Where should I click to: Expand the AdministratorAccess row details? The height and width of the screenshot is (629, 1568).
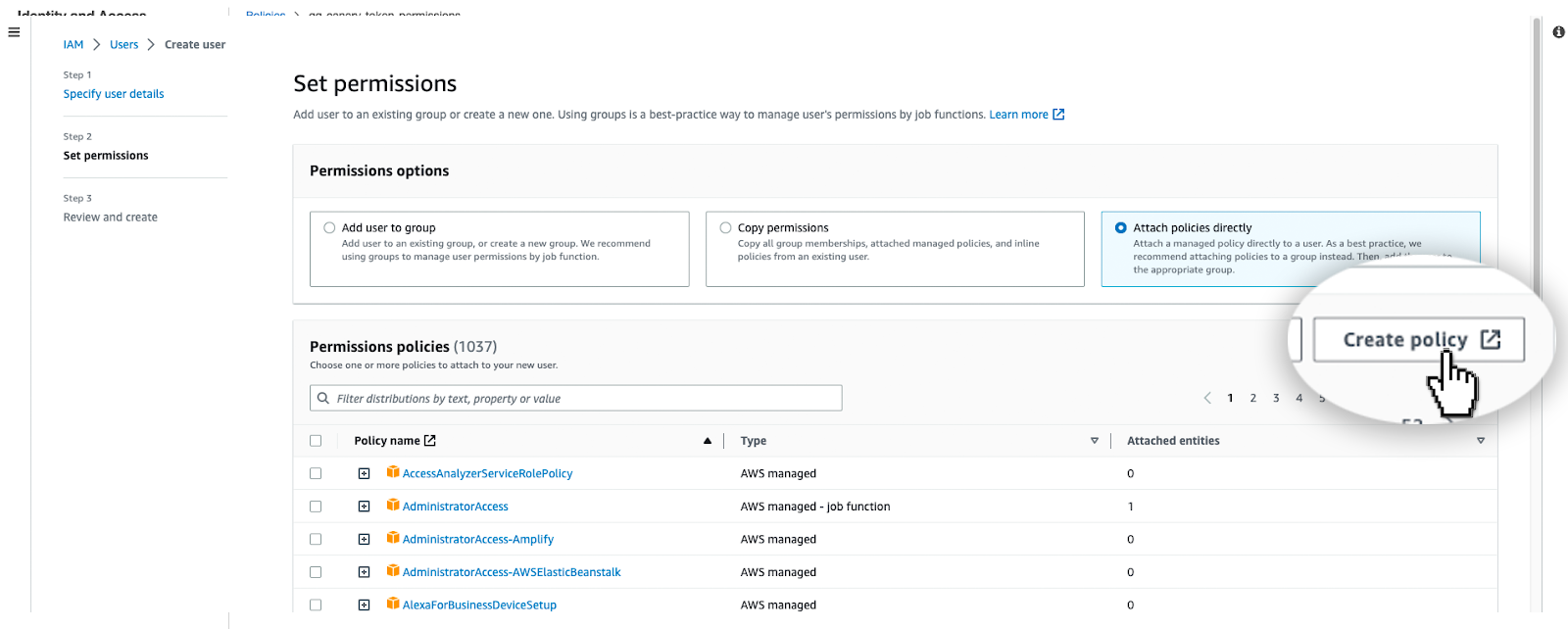[364, 507]
